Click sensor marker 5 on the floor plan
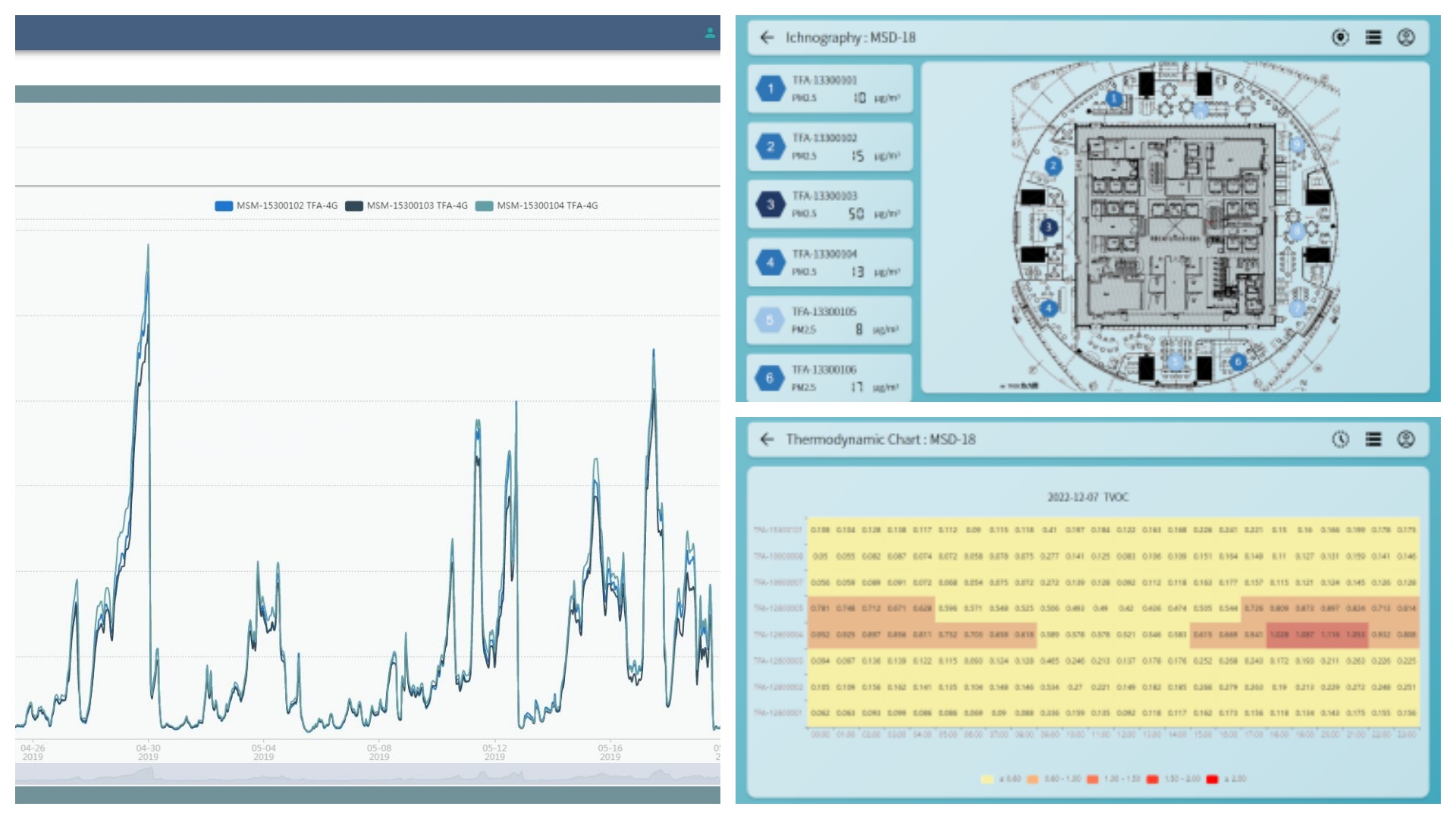 (1175, 362)
